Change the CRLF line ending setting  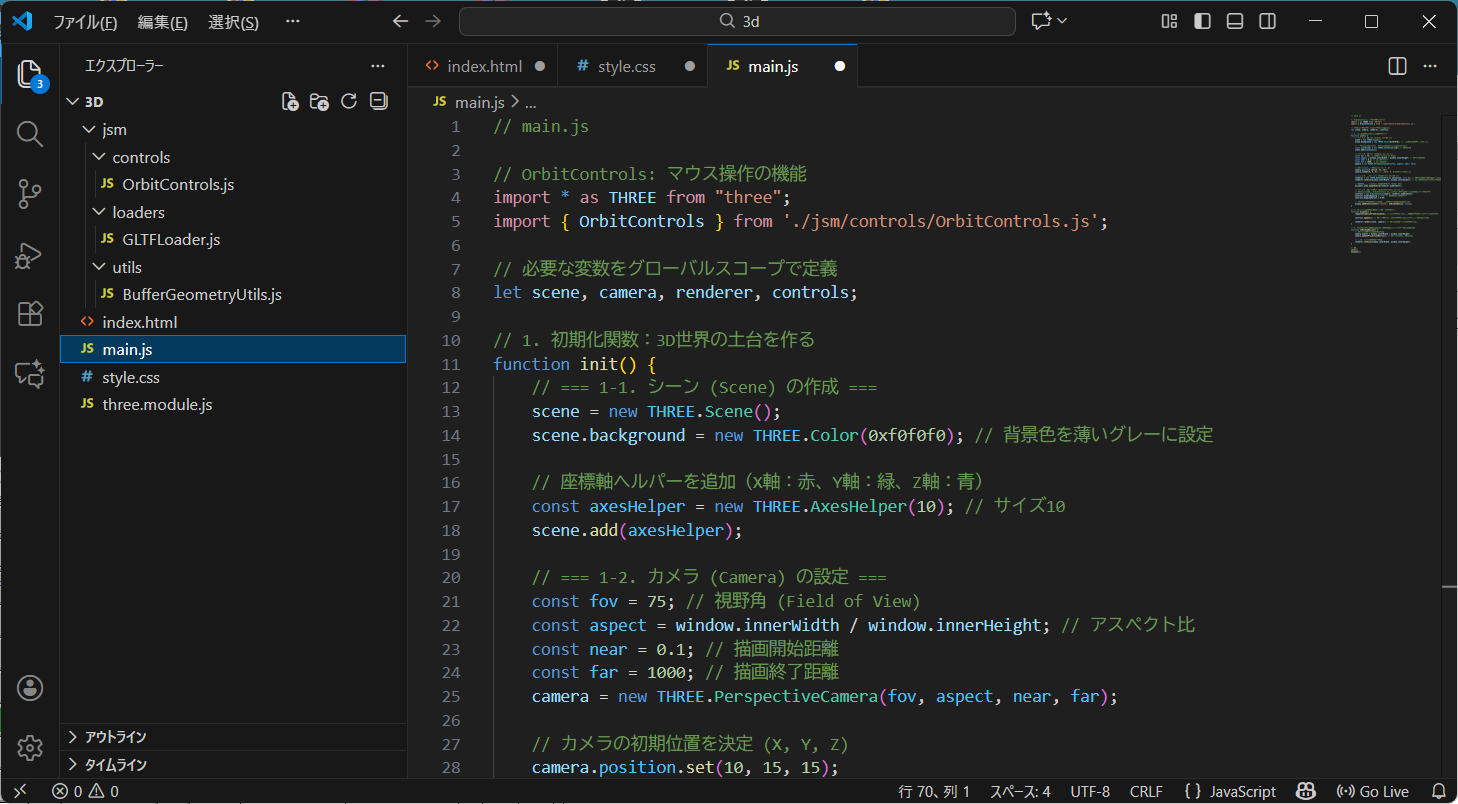click(1146, 791)
